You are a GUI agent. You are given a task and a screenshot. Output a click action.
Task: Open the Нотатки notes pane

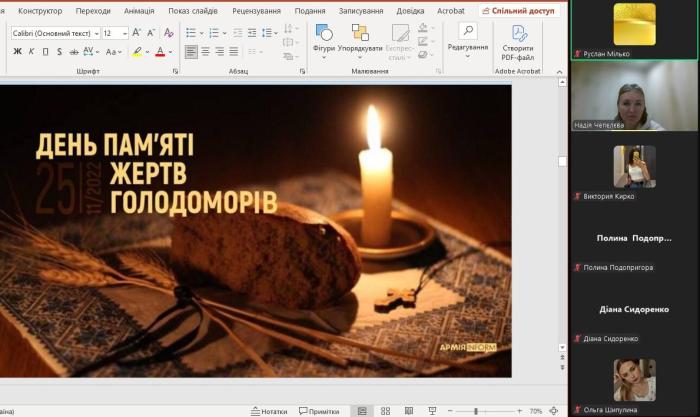click(x=268, y=411)
